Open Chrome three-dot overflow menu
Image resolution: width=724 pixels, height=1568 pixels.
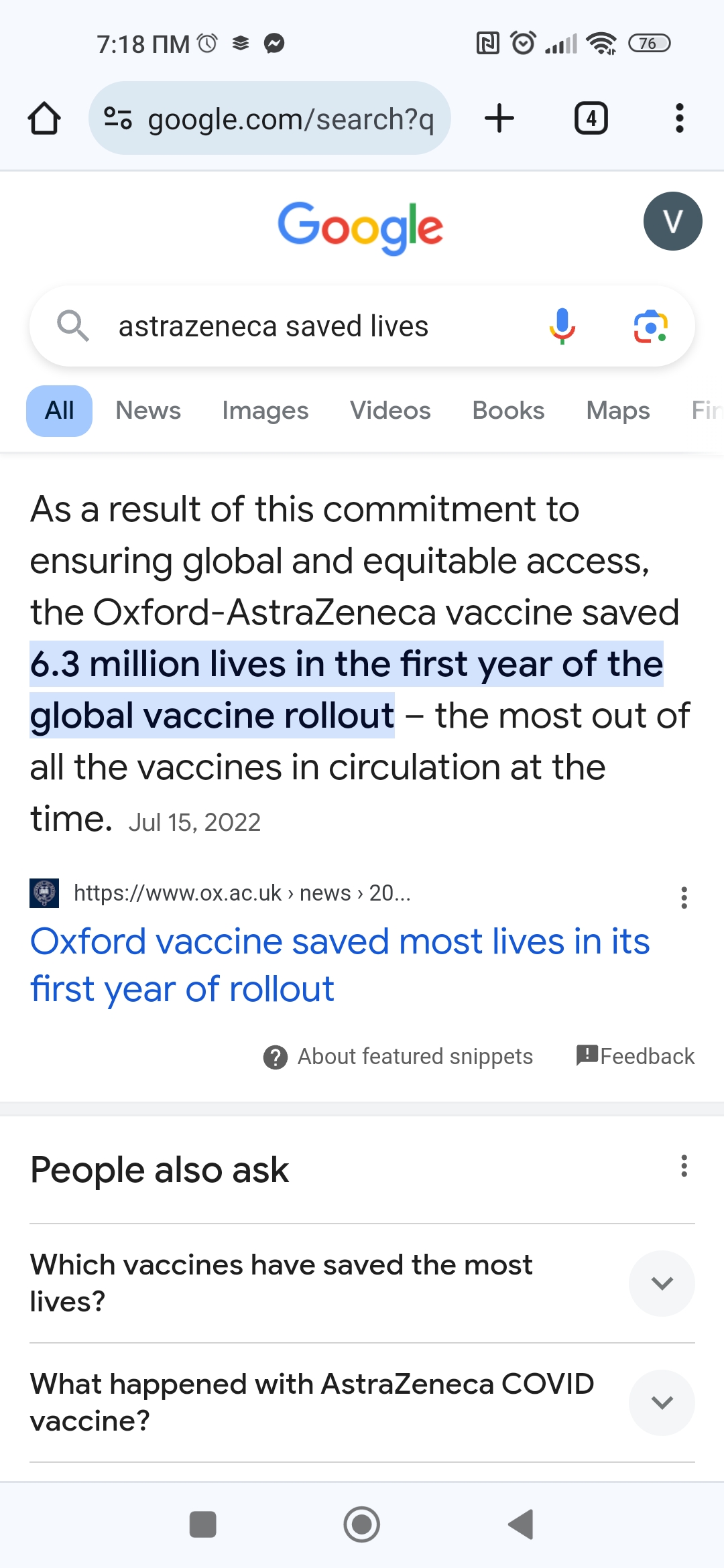pyautogui.click(x=679, y=119)
